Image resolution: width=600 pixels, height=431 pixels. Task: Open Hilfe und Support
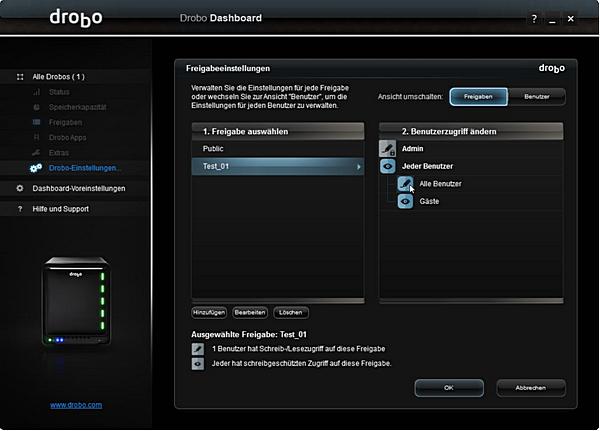[x=60, y=209]
